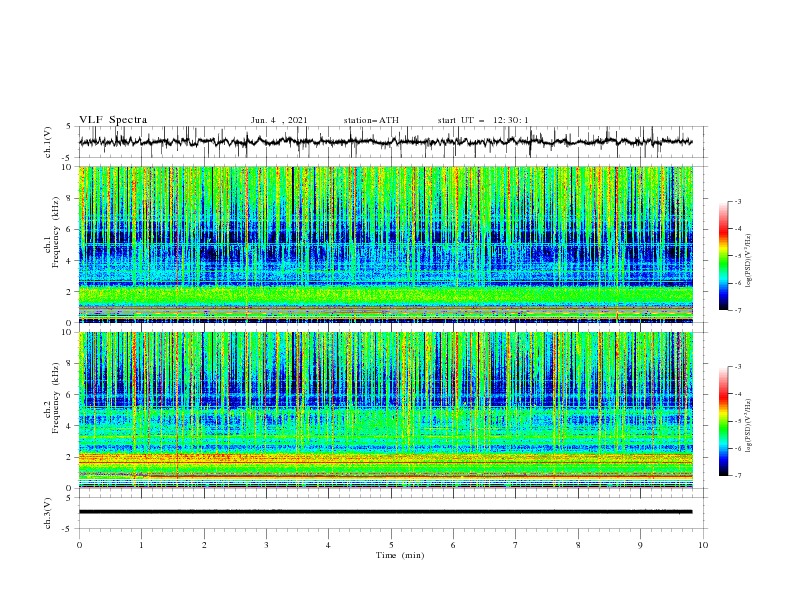The width and height of the screenshot is (792, 612).
Task: Click time axis tick label '1'
Action: [141, 545]
